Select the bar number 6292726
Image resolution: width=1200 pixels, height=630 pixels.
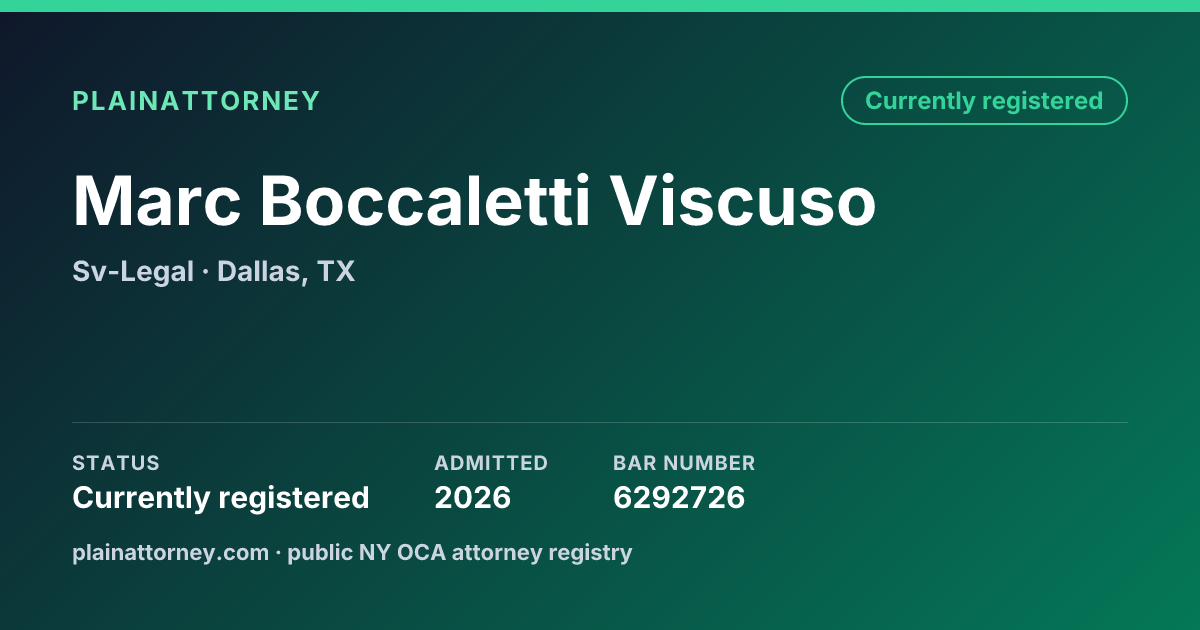679,497
